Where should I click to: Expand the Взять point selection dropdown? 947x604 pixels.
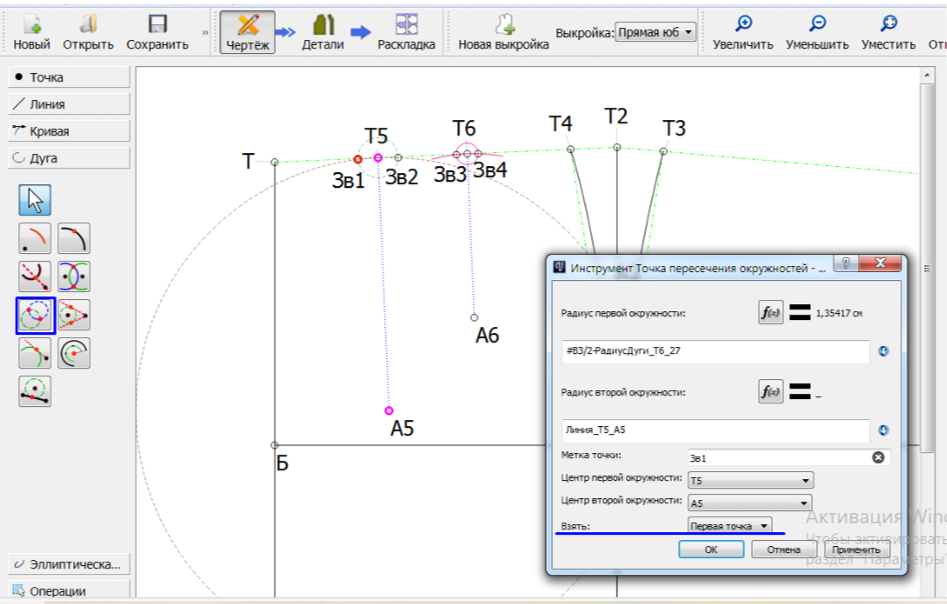(x=730, y=525)
